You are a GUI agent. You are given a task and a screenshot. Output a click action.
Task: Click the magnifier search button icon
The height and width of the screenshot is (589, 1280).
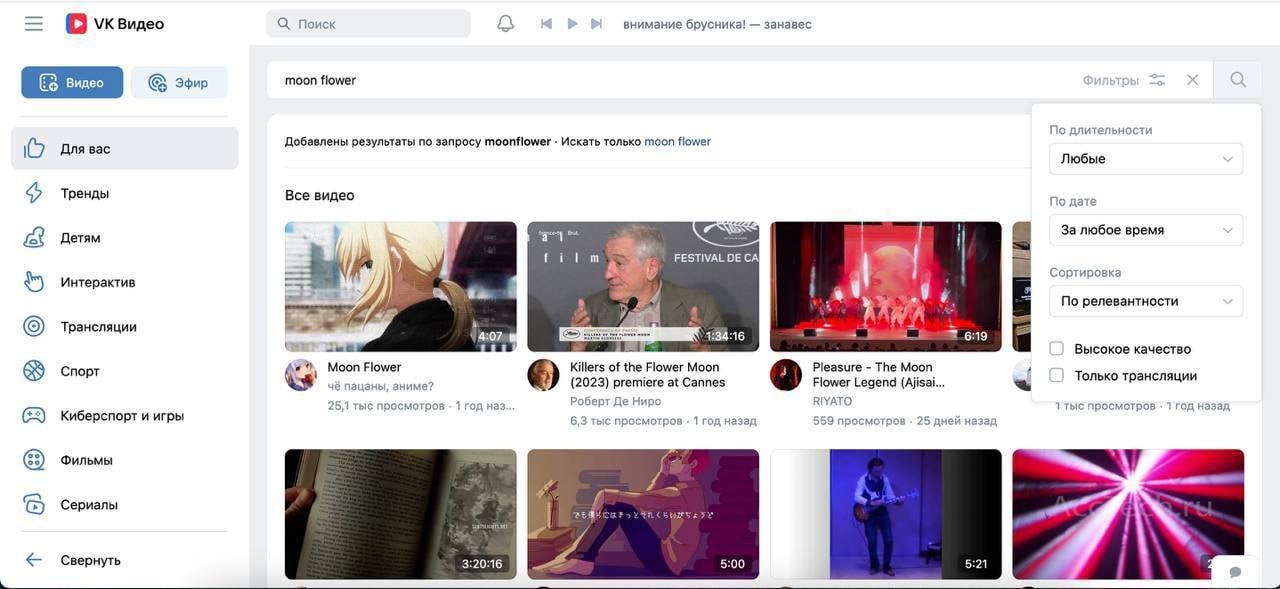1238,80
